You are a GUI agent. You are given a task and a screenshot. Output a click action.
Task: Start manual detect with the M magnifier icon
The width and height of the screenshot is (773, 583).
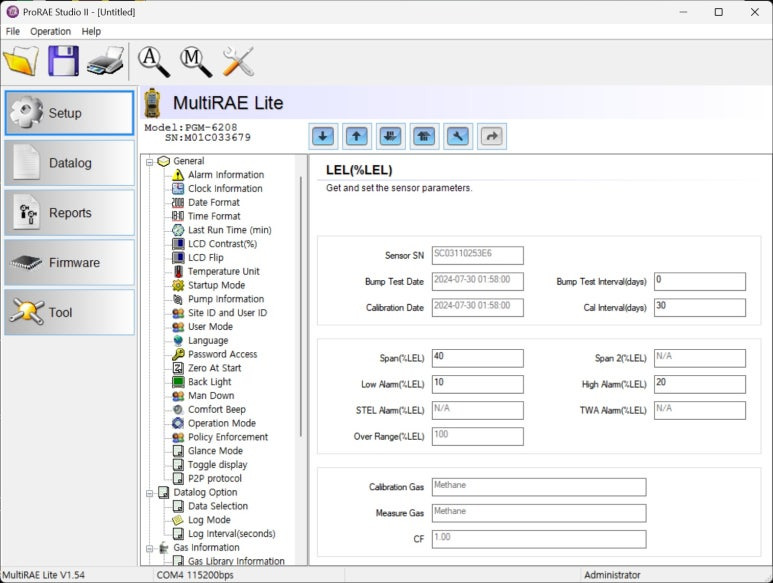click(x=196, y=62)
